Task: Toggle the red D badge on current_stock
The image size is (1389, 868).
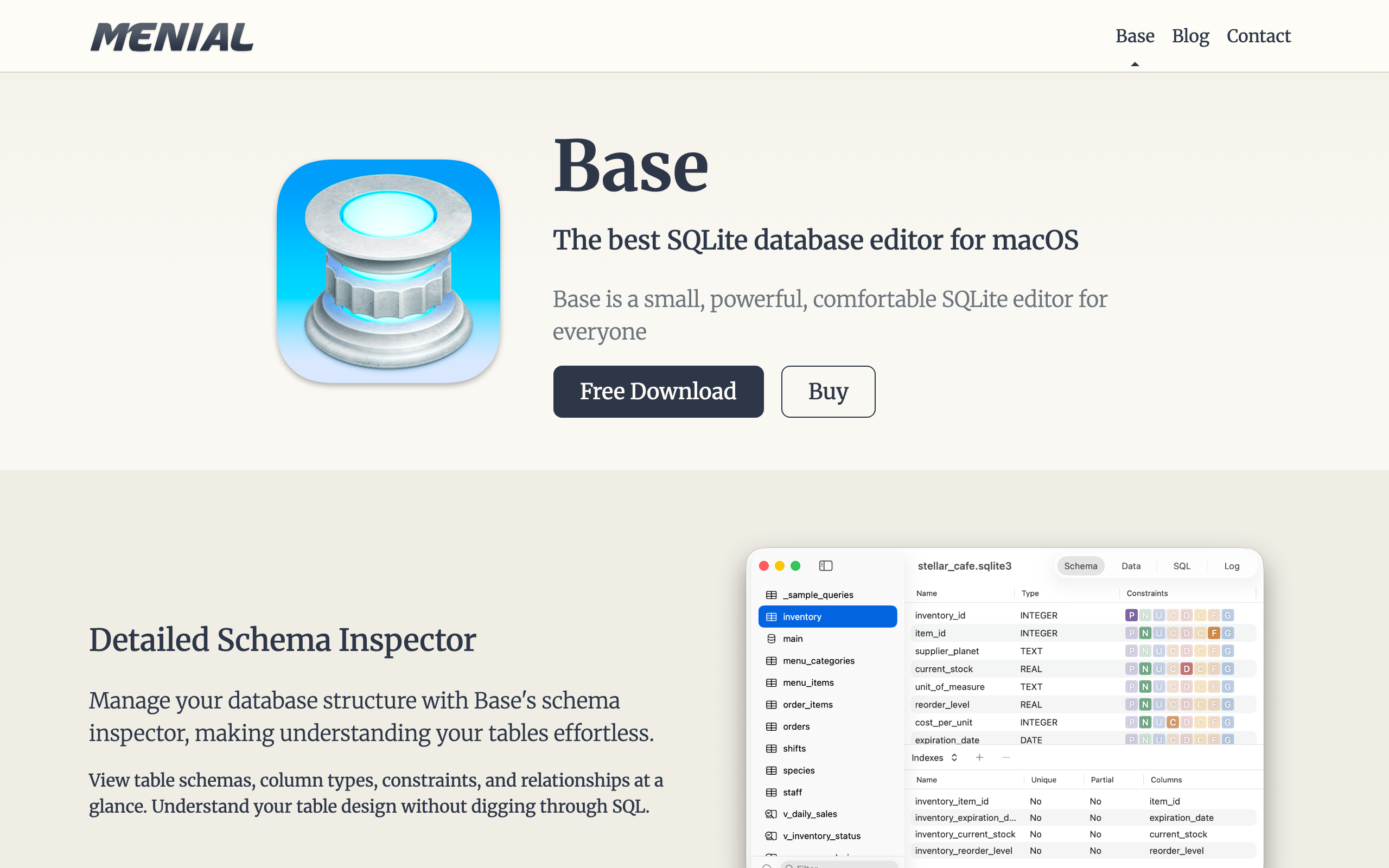Action: pyautogui.click(x=1187, y=668)
